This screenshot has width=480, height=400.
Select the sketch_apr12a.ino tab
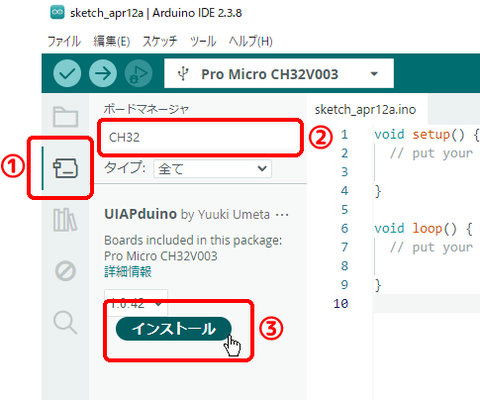coord(365,109)
